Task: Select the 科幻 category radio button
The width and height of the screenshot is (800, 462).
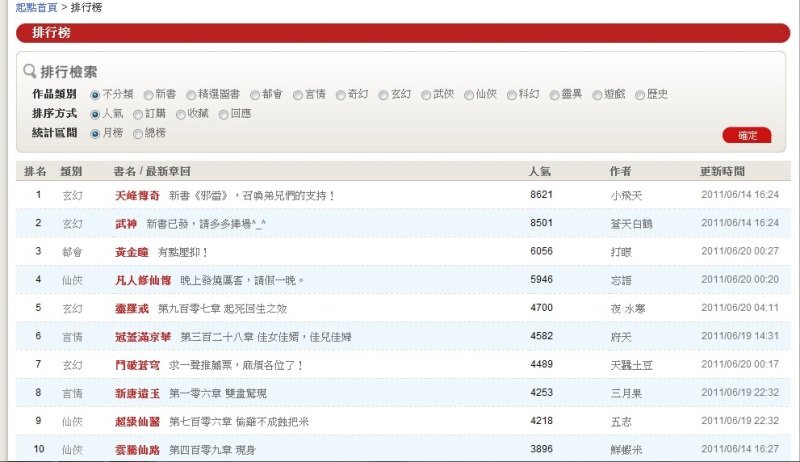Action: (x=512, y=95)
